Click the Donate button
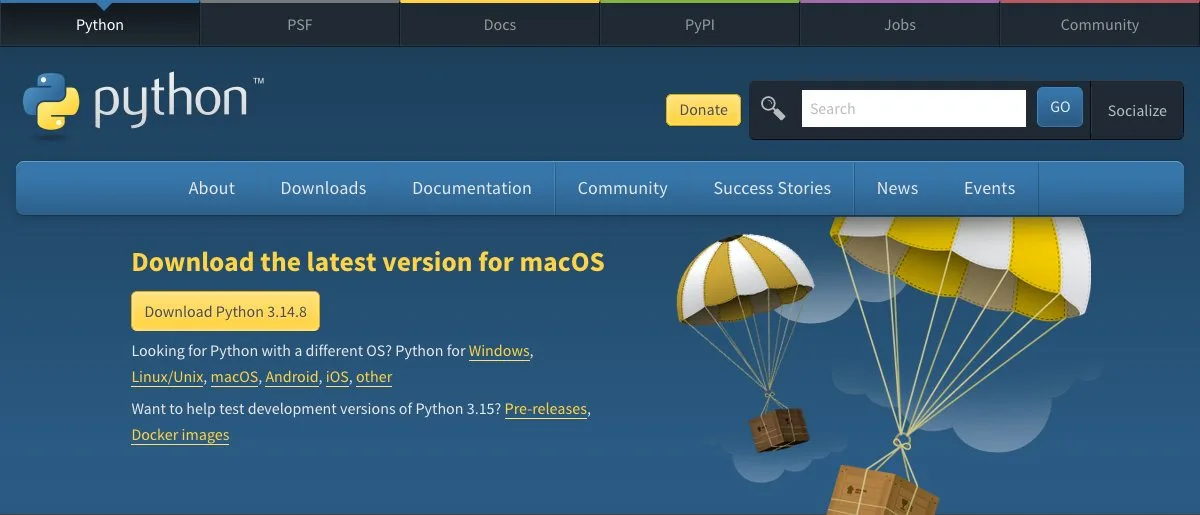The height and width of the screenshot is (515, 1200). (x=703, y=110)
